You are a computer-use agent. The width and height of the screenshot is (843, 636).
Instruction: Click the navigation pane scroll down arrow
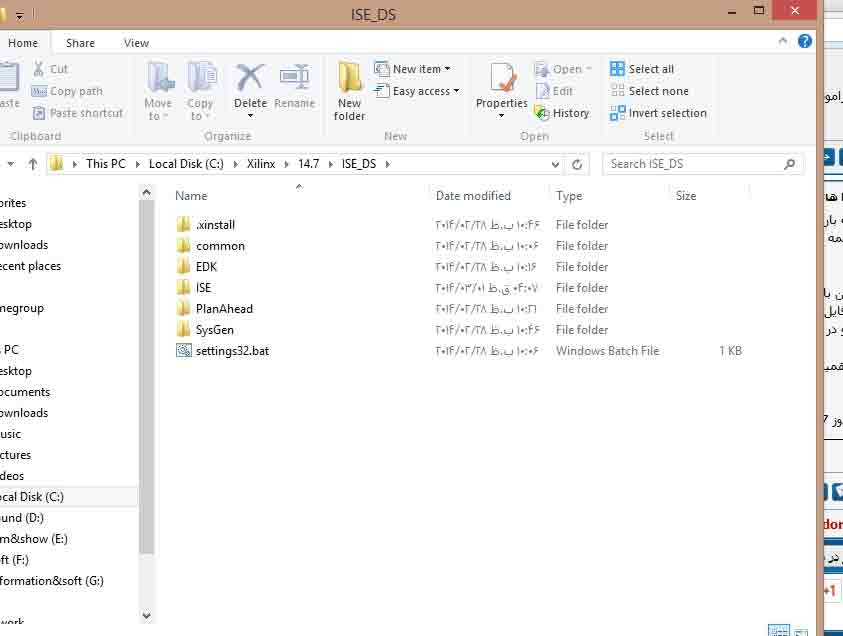click(146, 616)
